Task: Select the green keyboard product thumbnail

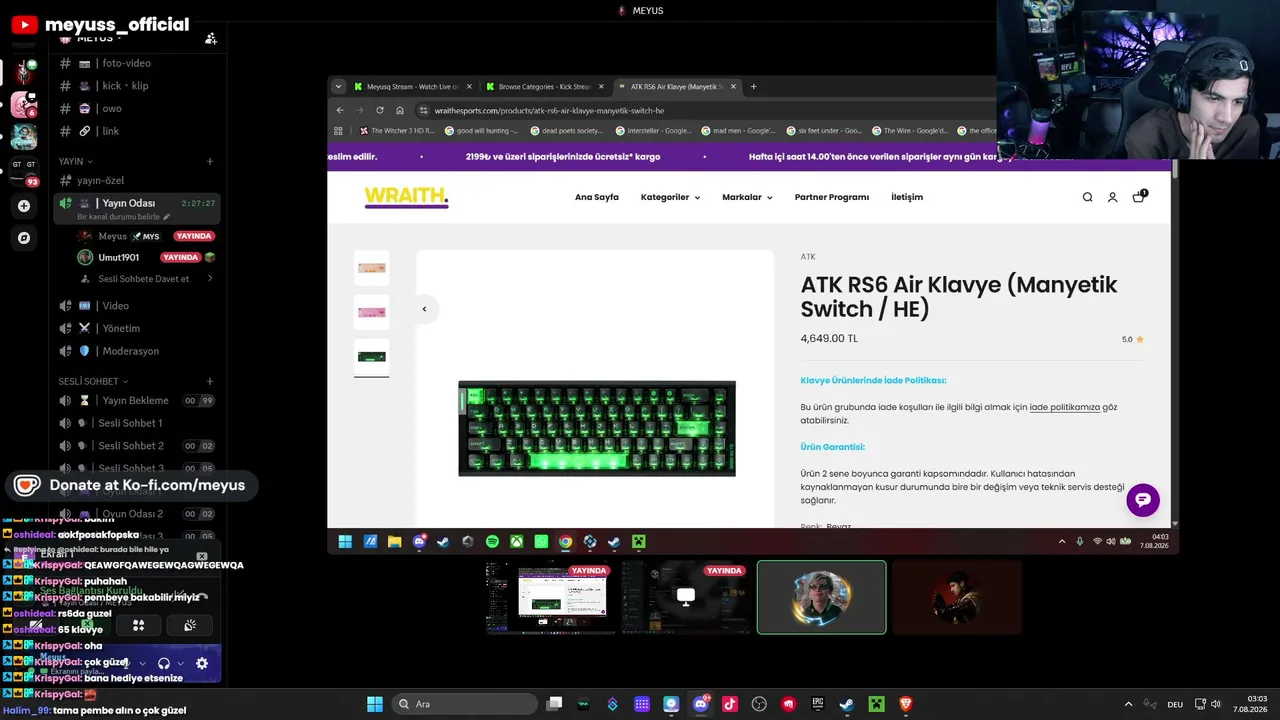Action: (x=371, y=357)
